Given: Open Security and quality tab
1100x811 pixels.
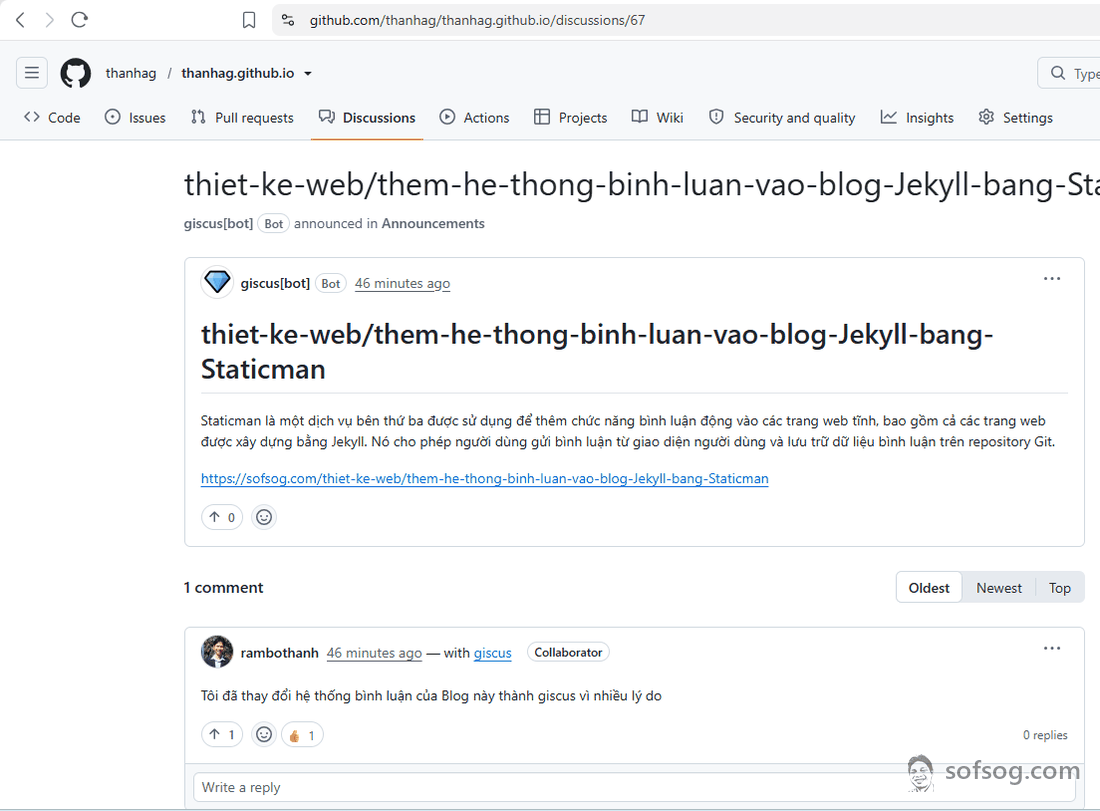Looking at the screenshot, I should click(782, 117).
